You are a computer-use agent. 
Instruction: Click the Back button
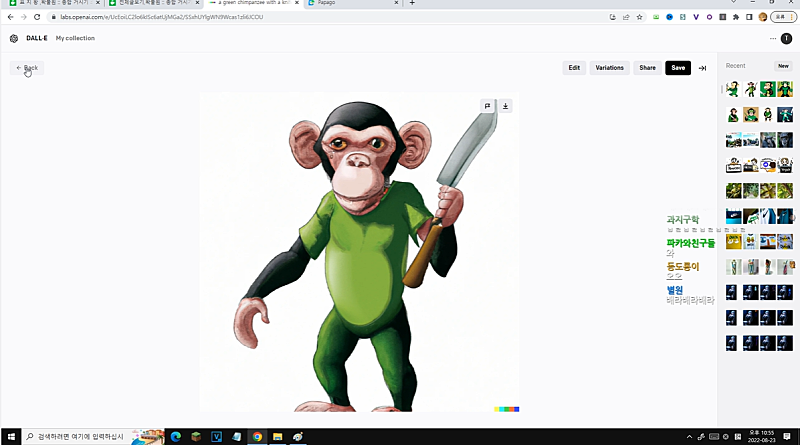[x=27, y=68]
